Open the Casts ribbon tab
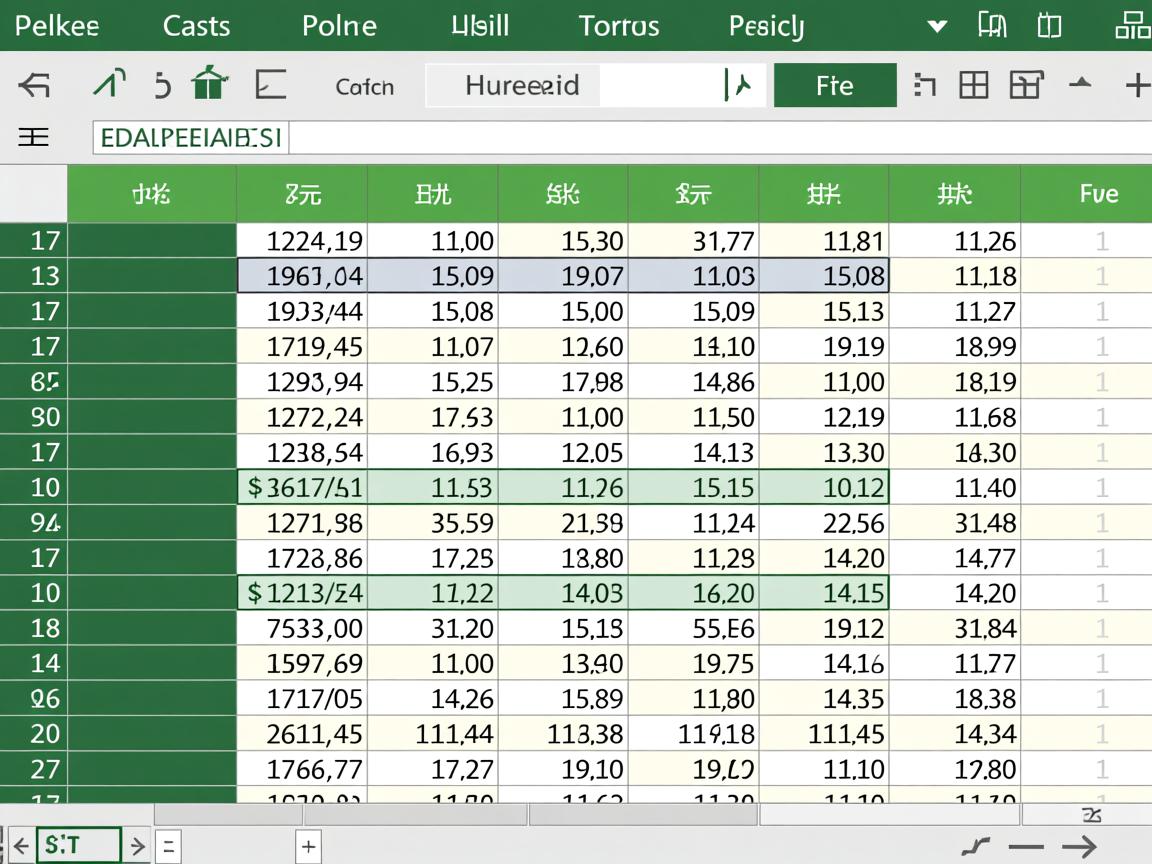Image resolution: width=1152 pixels, height=864 pixels. tap(196, 26)
